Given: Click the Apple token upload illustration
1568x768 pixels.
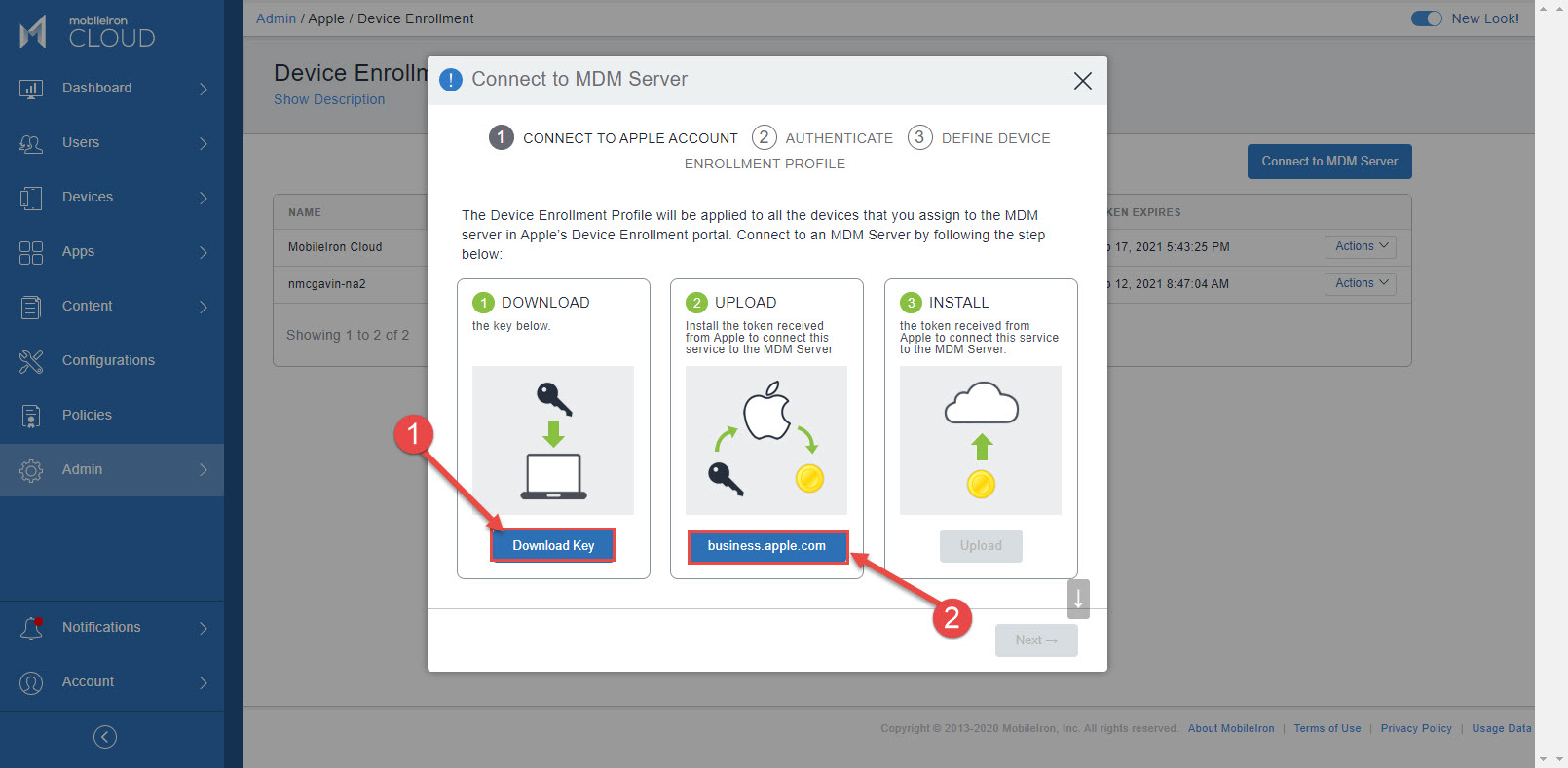Looking at the screenshot, I should (x=766, y=440).
